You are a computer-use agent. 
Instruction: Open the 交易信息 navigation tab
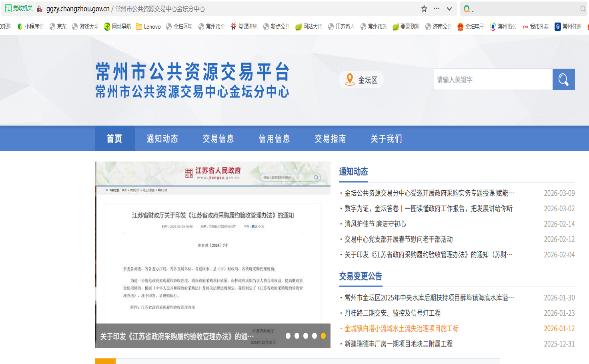pyautogui.click(x=218, y=139)
